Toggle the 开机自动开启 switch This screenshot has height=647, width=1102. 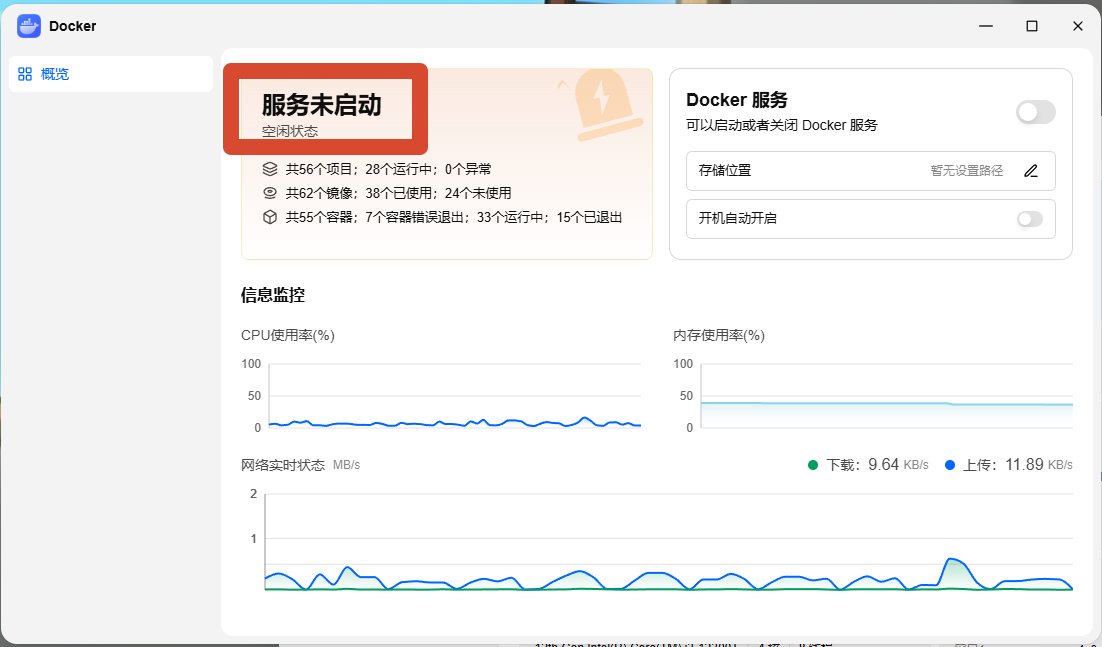click(x=1030, y=219)
